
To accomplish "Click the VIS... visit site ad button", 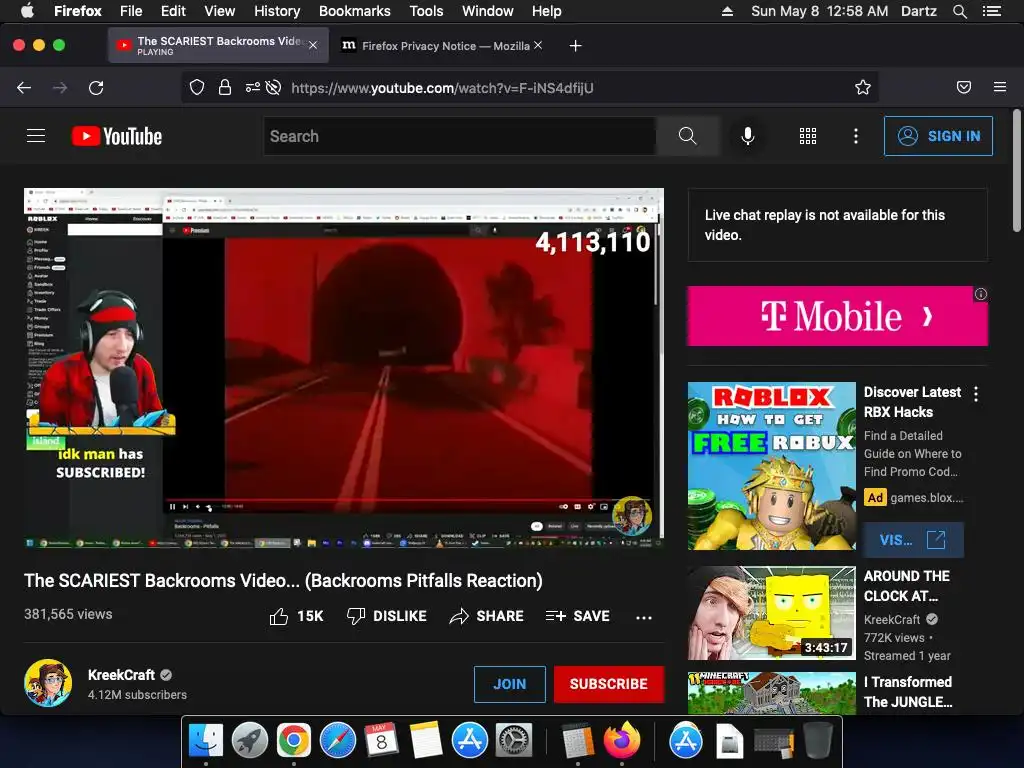I will 912,540.
